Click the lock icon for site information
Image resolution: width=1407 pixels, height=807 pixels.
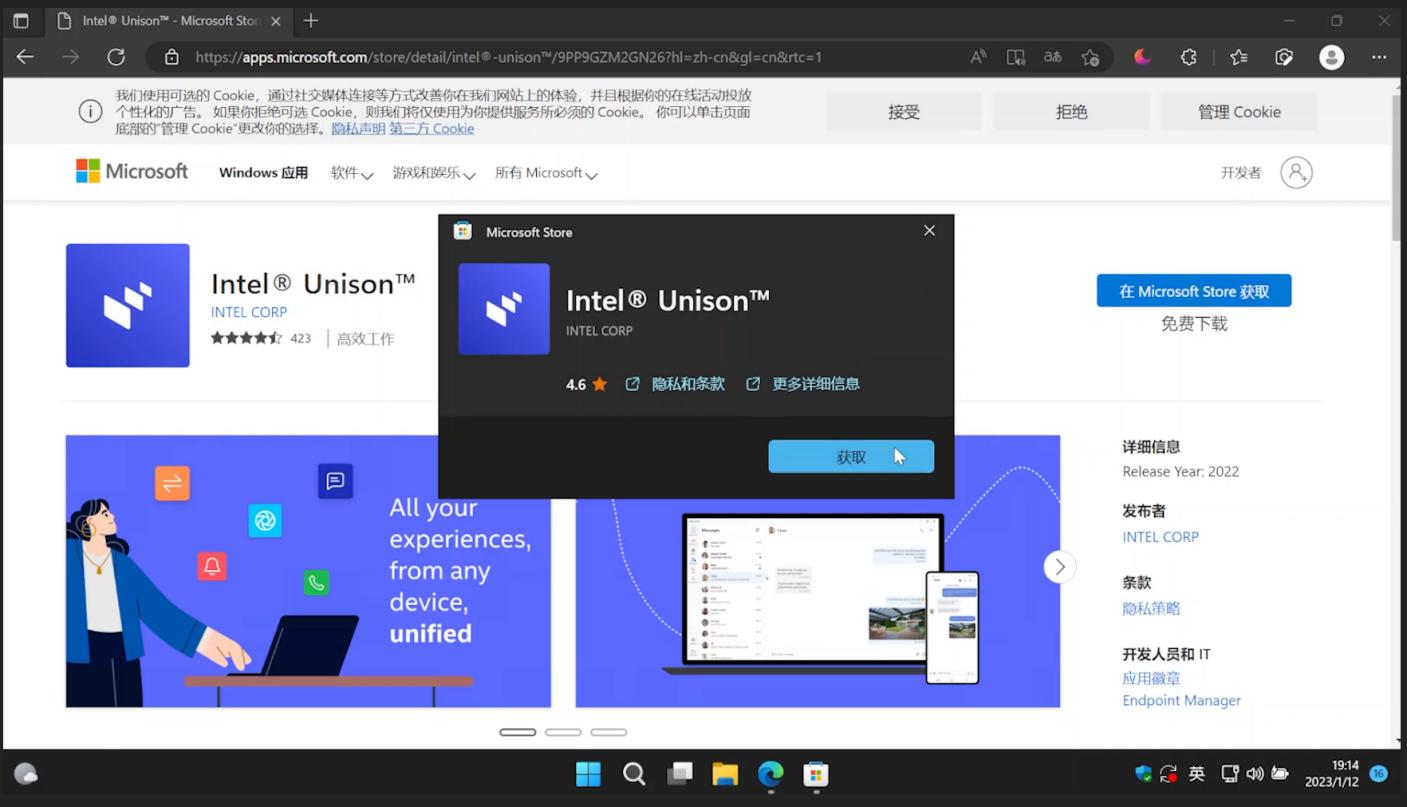172,57
